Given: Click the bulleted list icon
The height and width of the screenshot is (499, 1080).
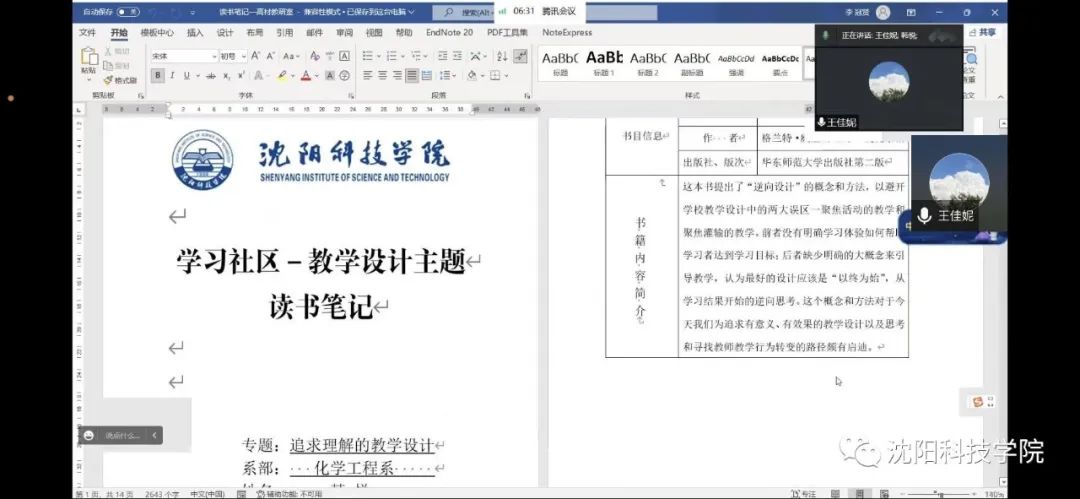Looking at the screenshot, I should tap(368, 56).
